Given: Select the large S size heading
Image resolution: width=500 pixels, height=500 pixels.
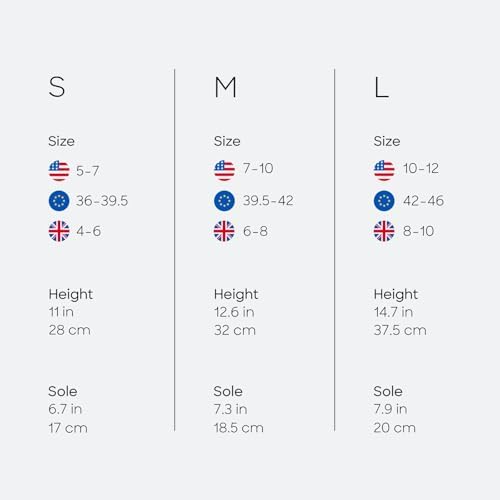Looking at the screenshot, I should pos(57,87).
